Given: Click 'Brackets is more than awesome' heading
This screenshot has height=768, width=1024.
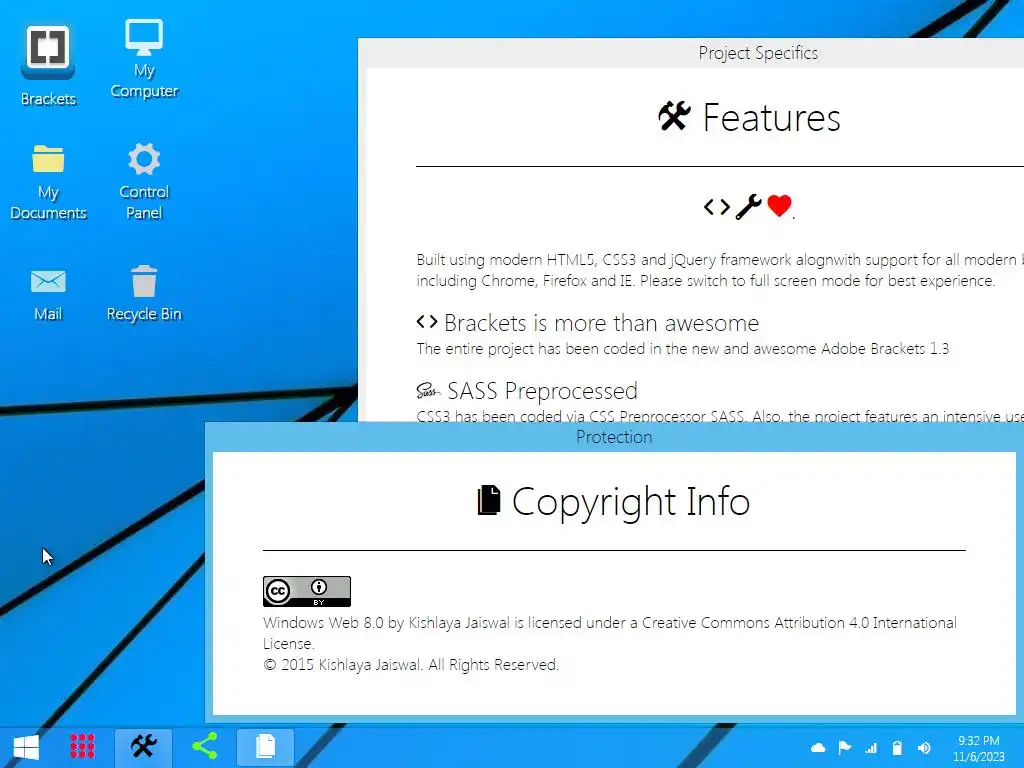Looking at the screenshot, I should pyautogui.click(x=601, y=323).
